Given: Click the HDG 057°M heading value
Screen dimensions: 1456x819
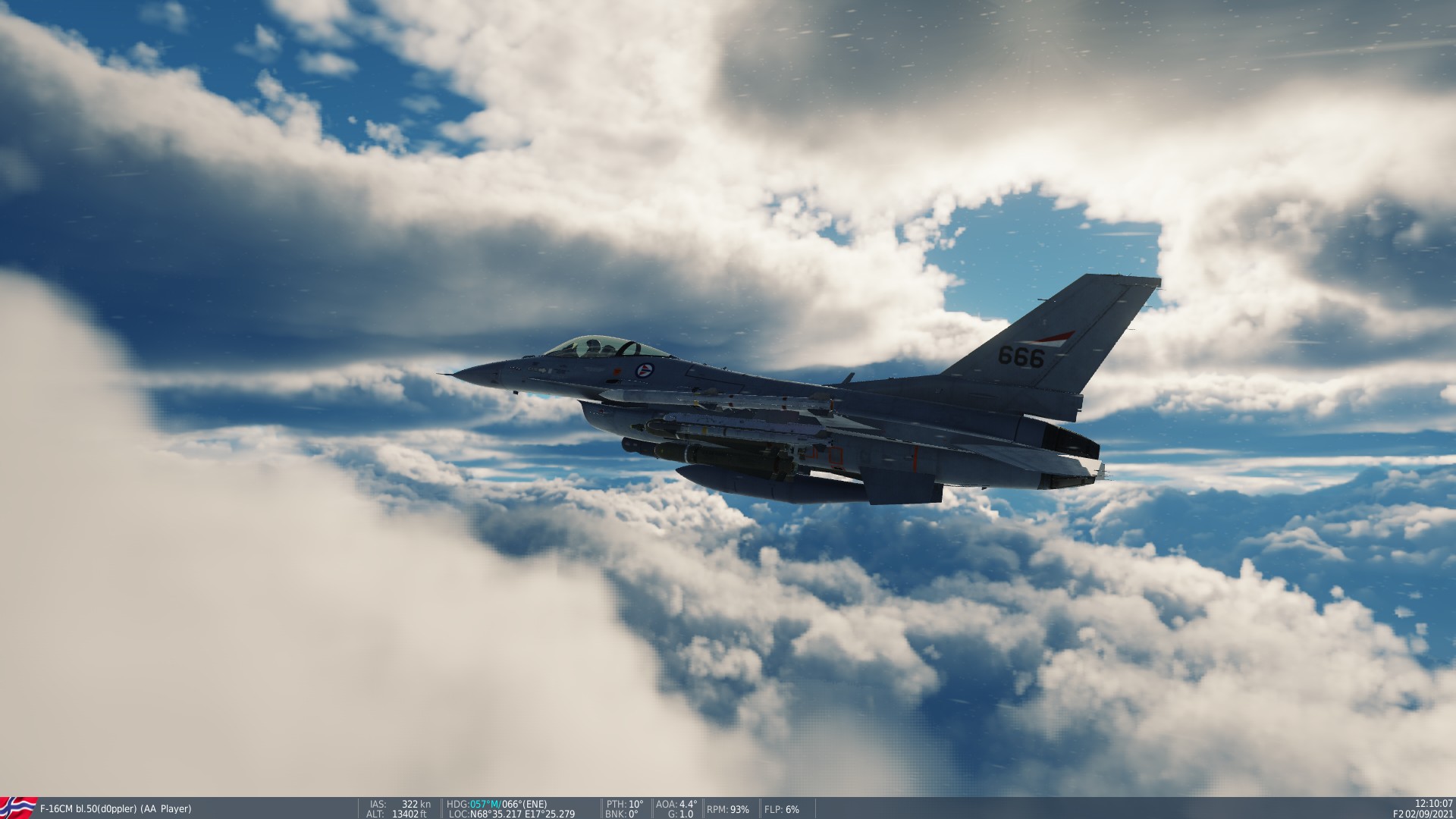Looking at the screenshot, I should click(484, 804).
